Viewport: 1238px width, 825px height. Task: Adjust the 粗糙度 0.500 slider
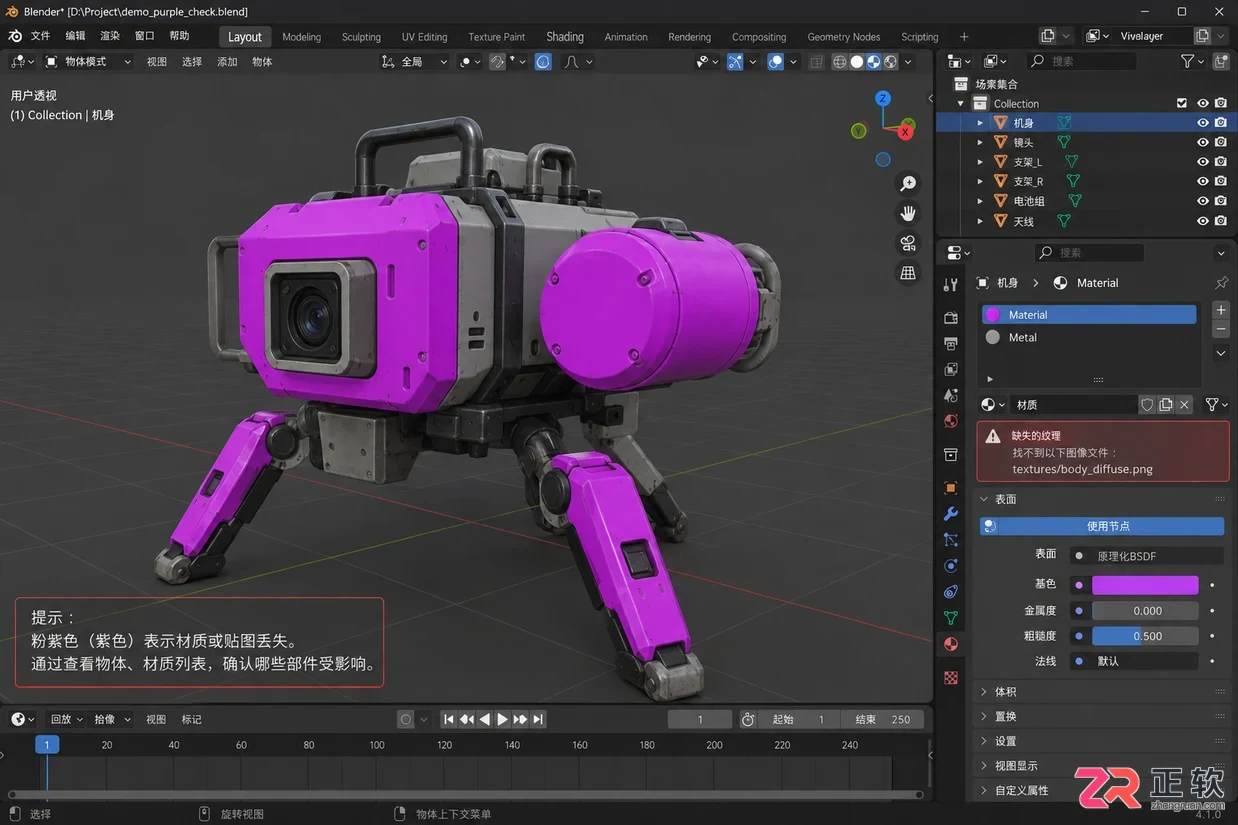click(x=1145, y=636)
